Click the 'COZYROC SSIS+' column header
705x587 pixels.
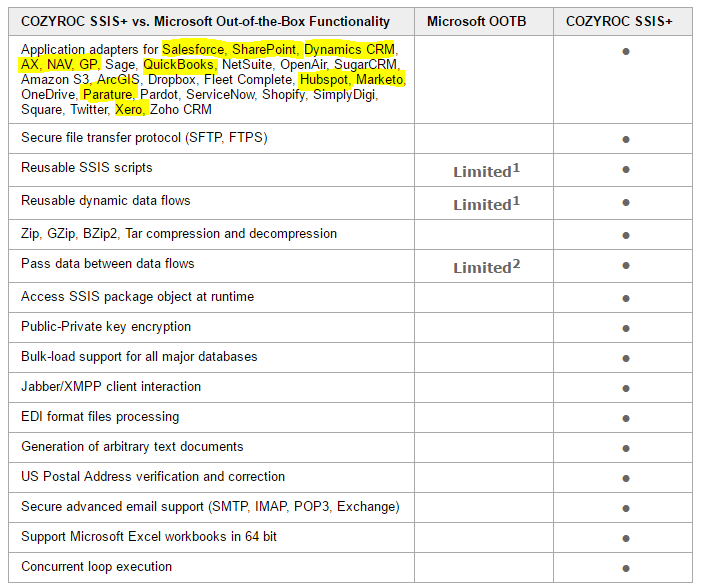click(619, 22)
